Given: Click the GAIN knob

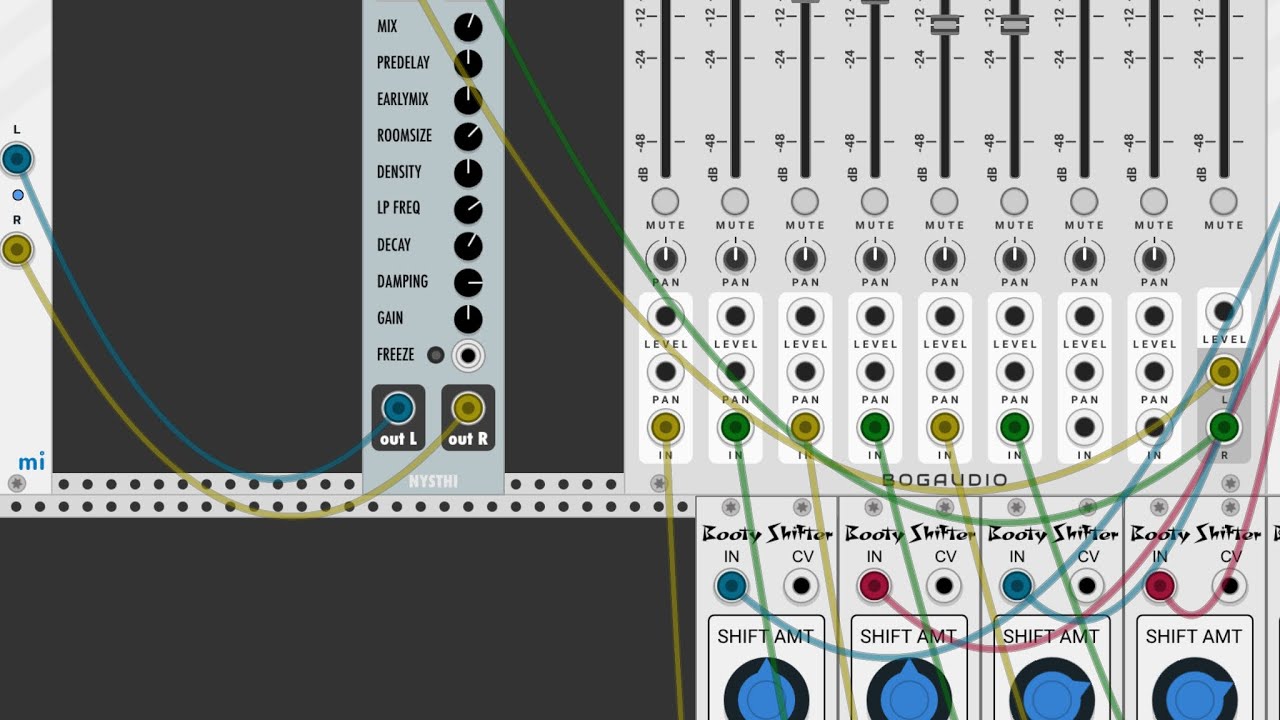Looking at the screenshot, I should click(x=468, y=319).
